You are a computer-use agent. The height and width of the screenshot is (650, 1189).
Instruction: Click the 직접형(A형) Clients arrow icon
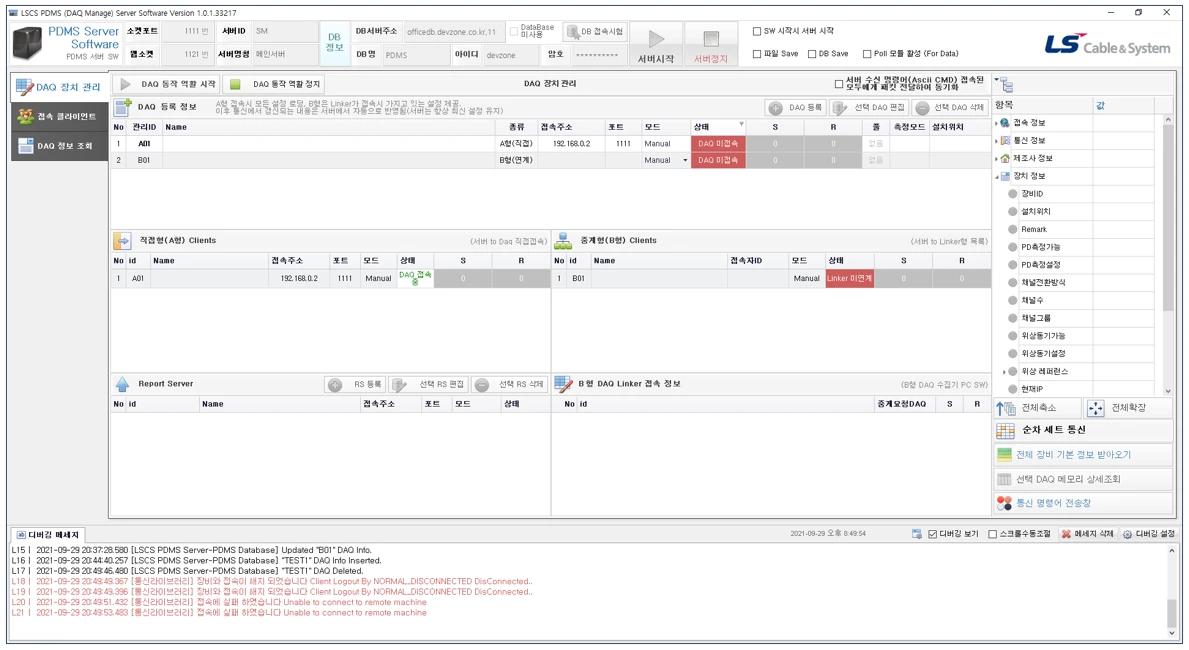122,241
